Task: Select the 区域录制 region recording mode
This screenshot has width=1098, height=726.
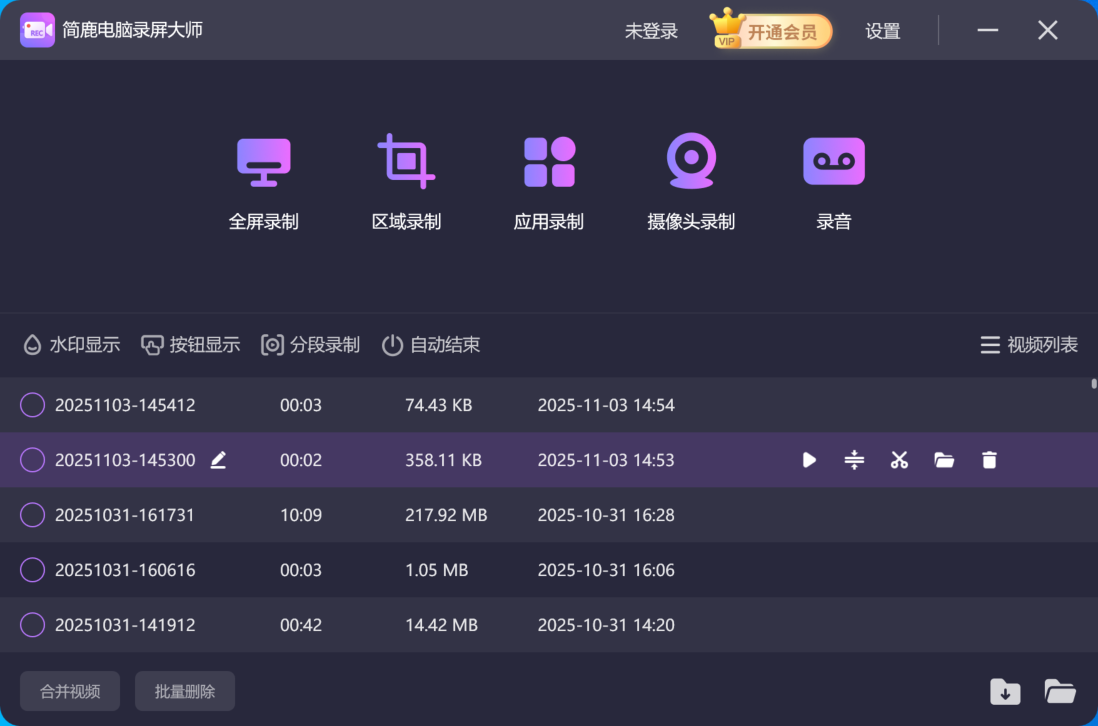Action: [x=406, y=180]
